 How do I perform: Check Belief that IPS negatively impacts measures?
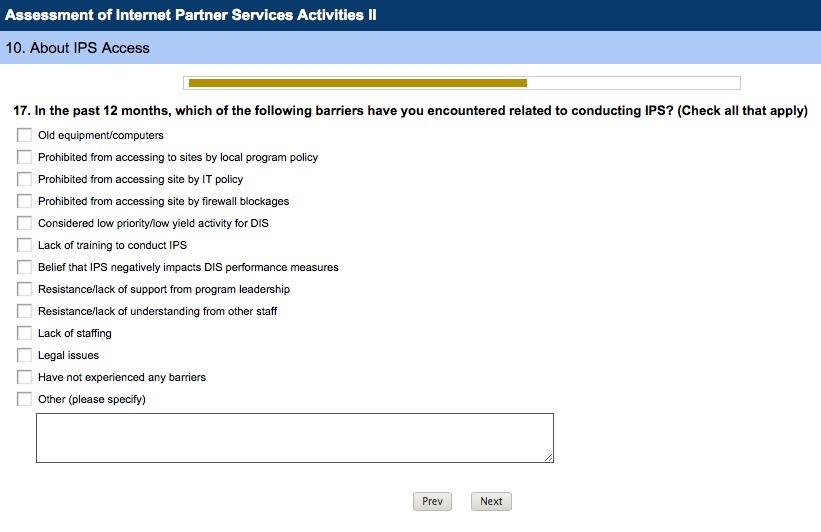point(24,267)
